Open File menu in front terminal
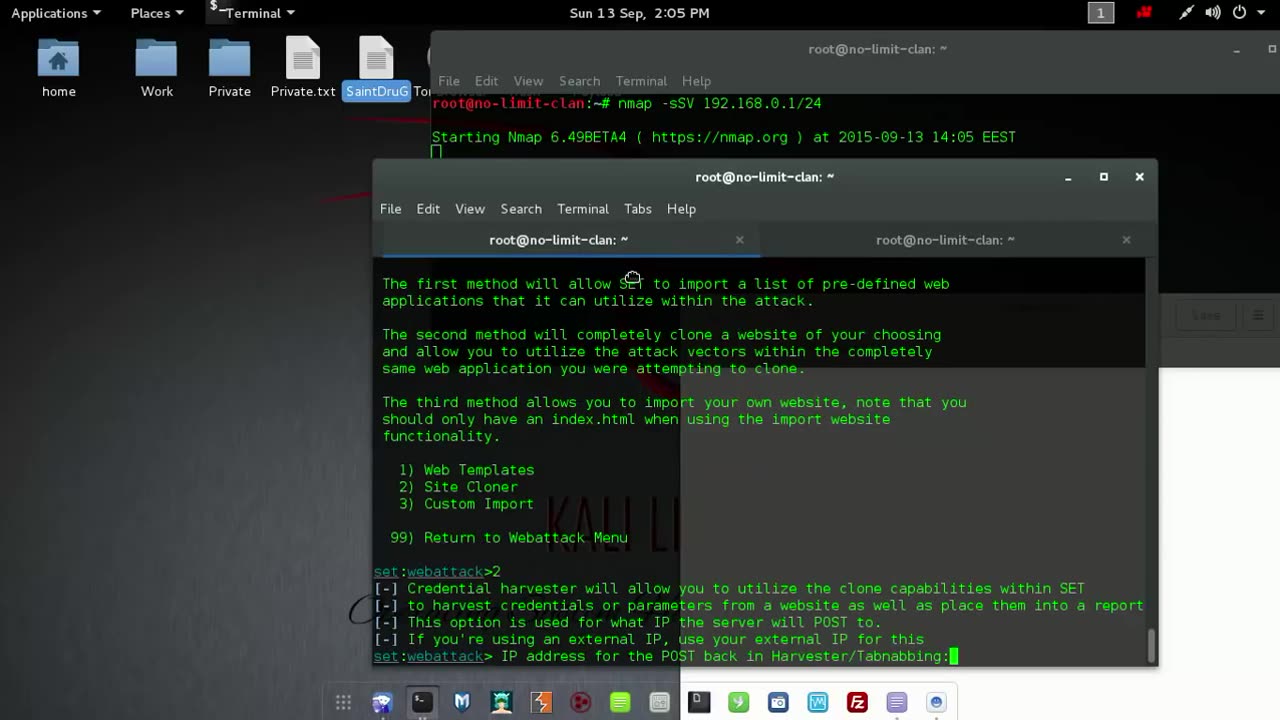 tap(390, 209)
